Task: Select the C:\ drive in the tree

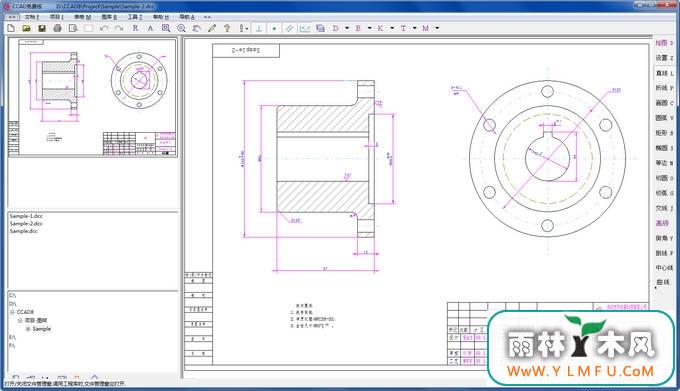Action: (13, 295)
